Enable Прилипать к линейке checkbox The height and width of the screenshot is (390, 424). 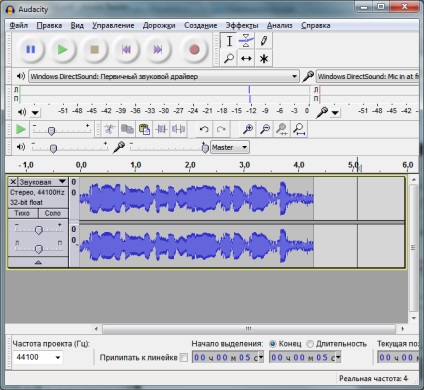(x=184, y=358)
